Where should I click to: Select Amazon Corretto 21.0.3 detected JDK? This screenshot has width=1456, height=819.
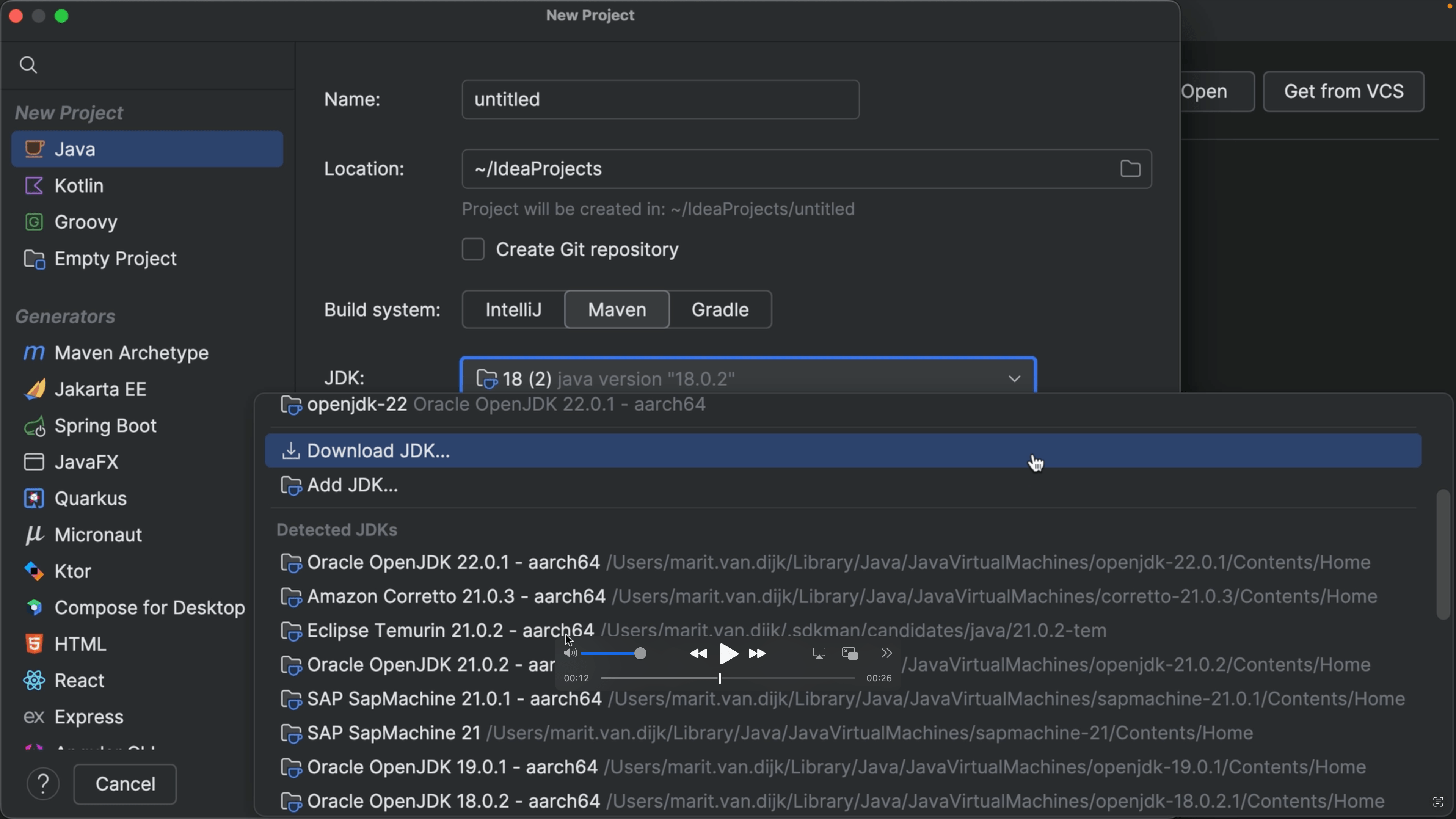(843, 596)
